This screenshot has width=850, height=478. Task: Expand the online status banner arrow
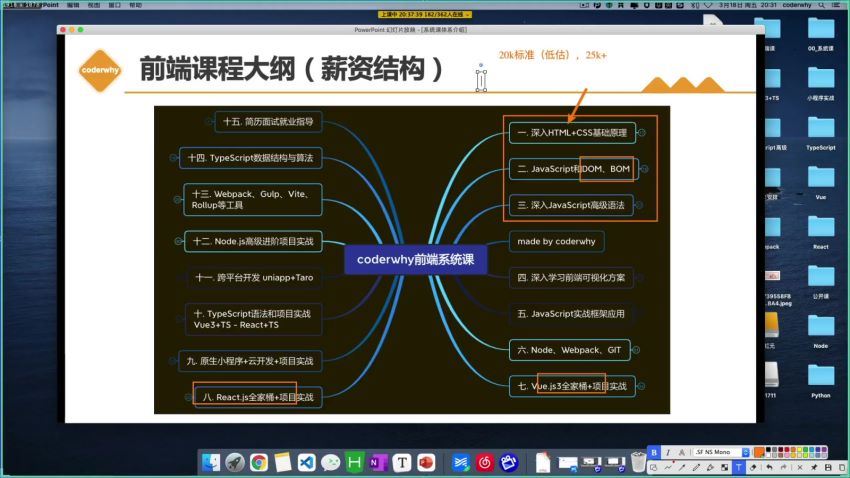click(467, 15)
